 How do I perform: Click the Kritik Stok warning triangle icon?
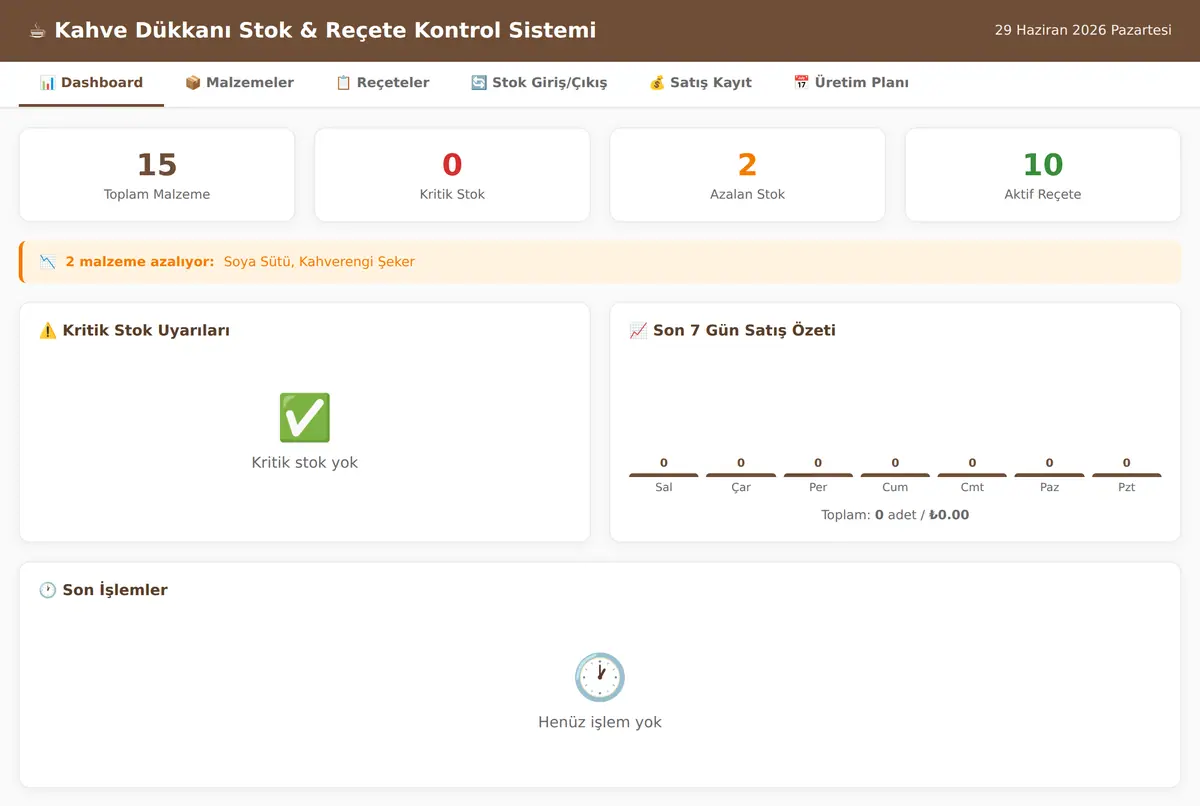click(x=47, y=331)
